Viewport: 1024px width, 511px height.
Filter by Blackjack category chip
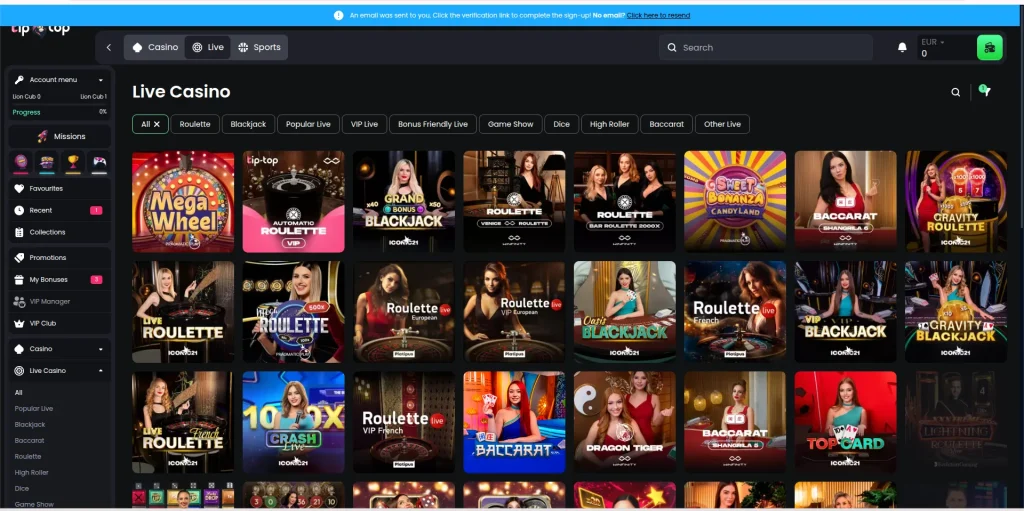click(x=248, y=124)
